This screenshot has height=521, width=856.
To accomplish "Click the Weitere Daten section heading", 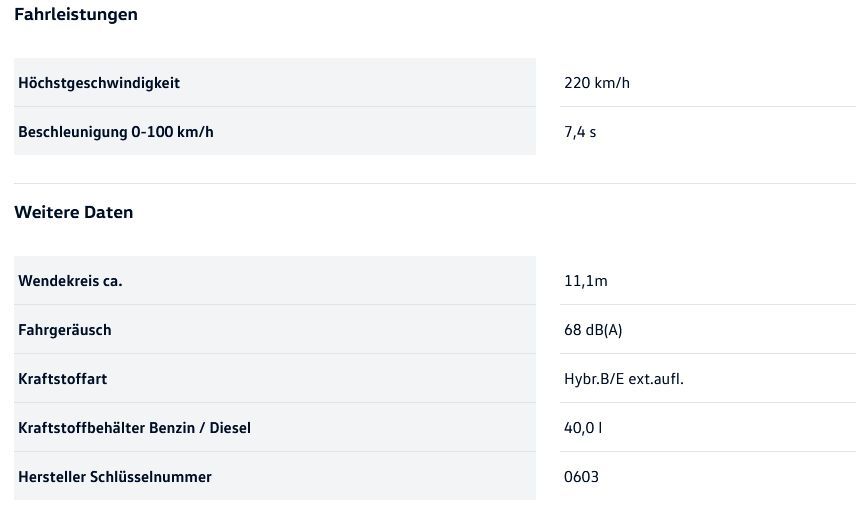I will (73, 213).
